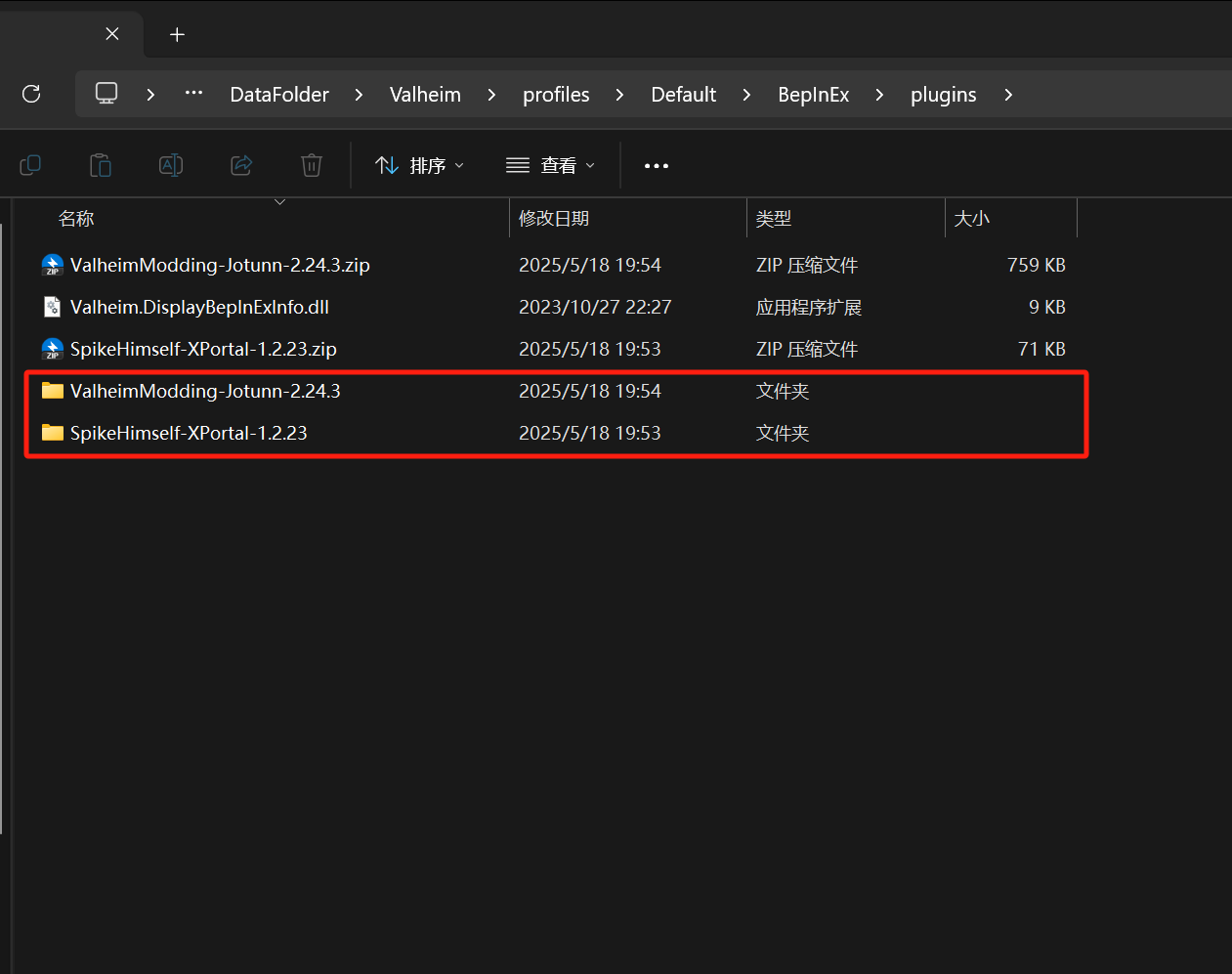Viewport: 1232px width, 974px height.
Task: Expand the chevron after profiles breadcrumb
Action: (x=619, y=95)
